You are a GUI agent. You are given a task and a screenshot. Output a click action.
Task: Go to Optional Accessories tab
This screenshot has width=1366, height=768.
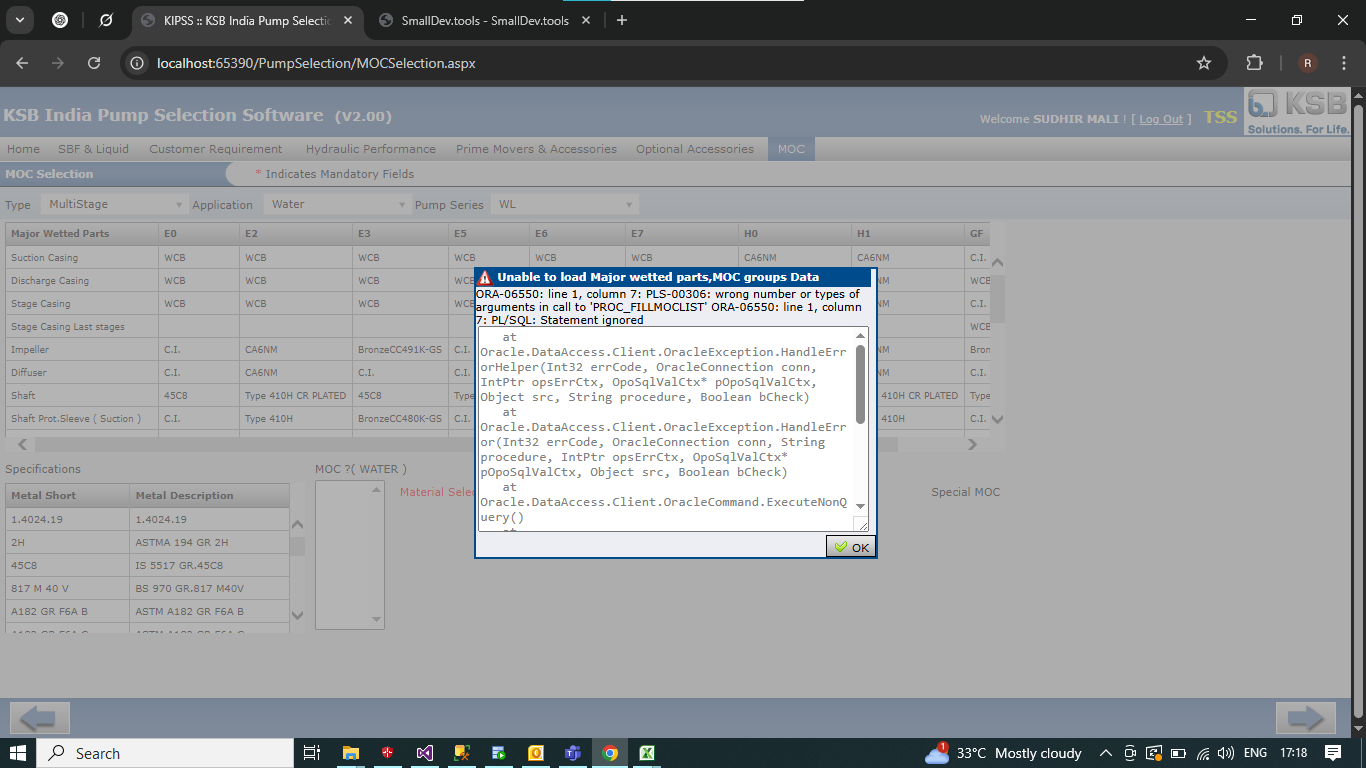695,149
